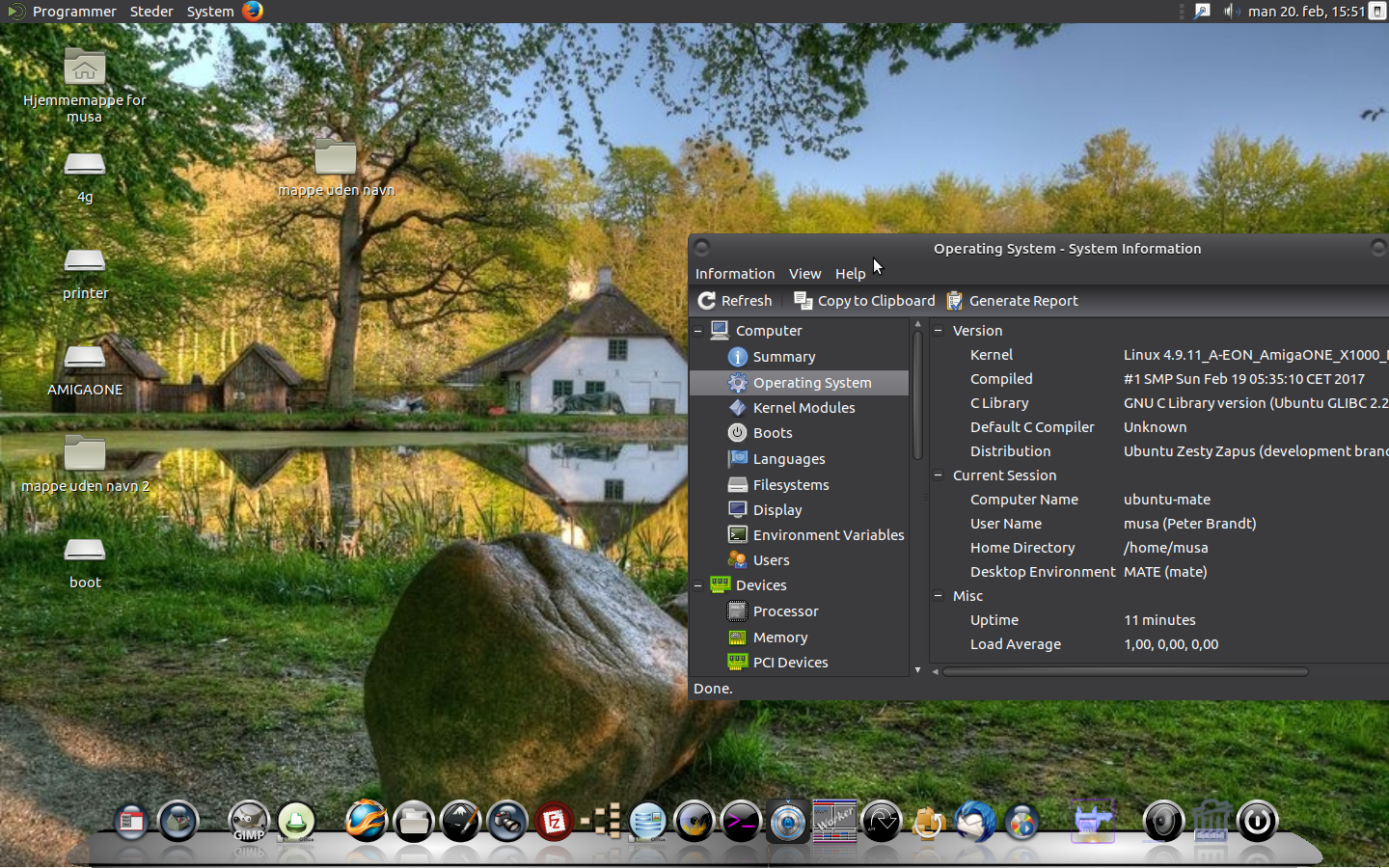Screen dimensions: 1389x868
Task: Click Copy to Clipboard
Action: (x=864, y=301)
